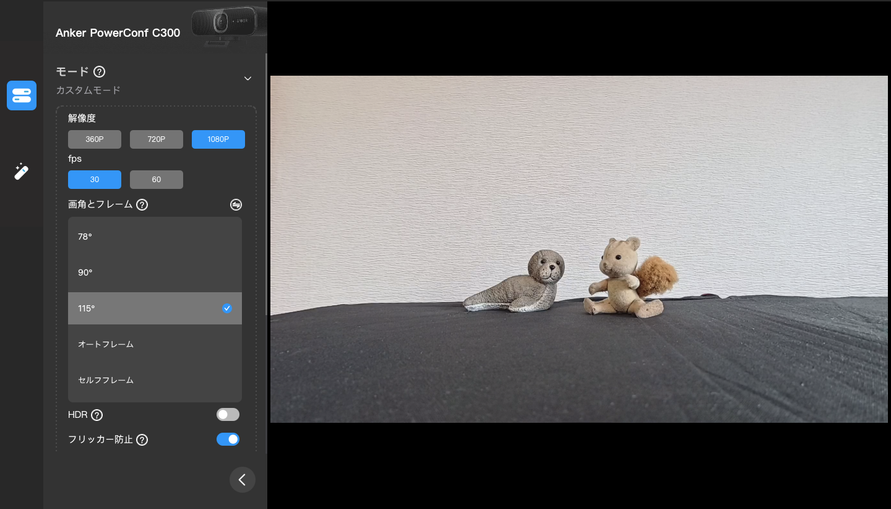Screen dimensions: 891x509
Task: Click the help icon next to 画角とフレーム
Action: pyautogui.click(x=142, y=205)
